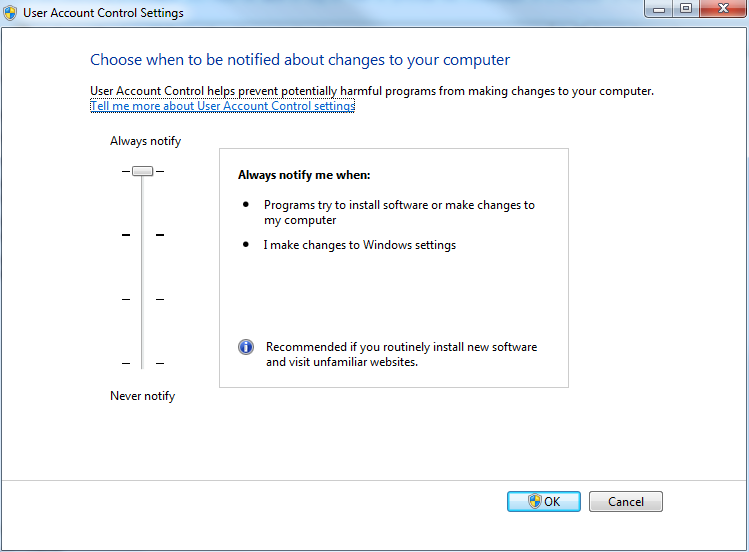The image size is (749, 552).
Task: Click the notification slider thumb at top
Action: [x=142, y=171]
